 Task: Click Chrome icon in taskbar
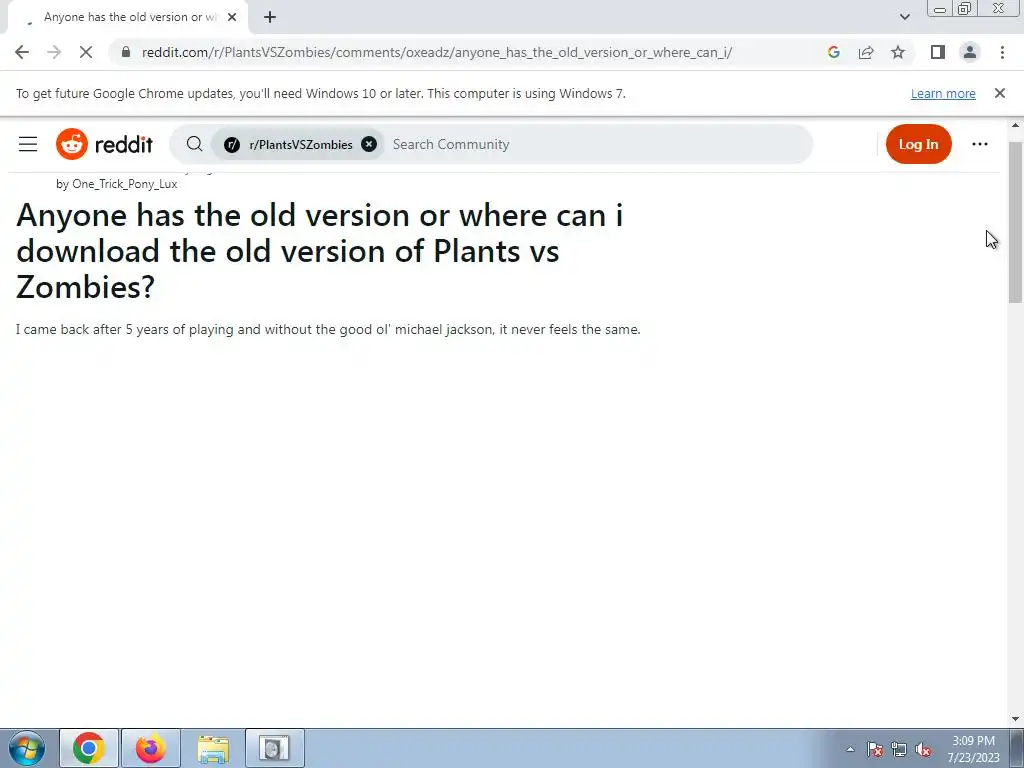(x=89, y=748)
